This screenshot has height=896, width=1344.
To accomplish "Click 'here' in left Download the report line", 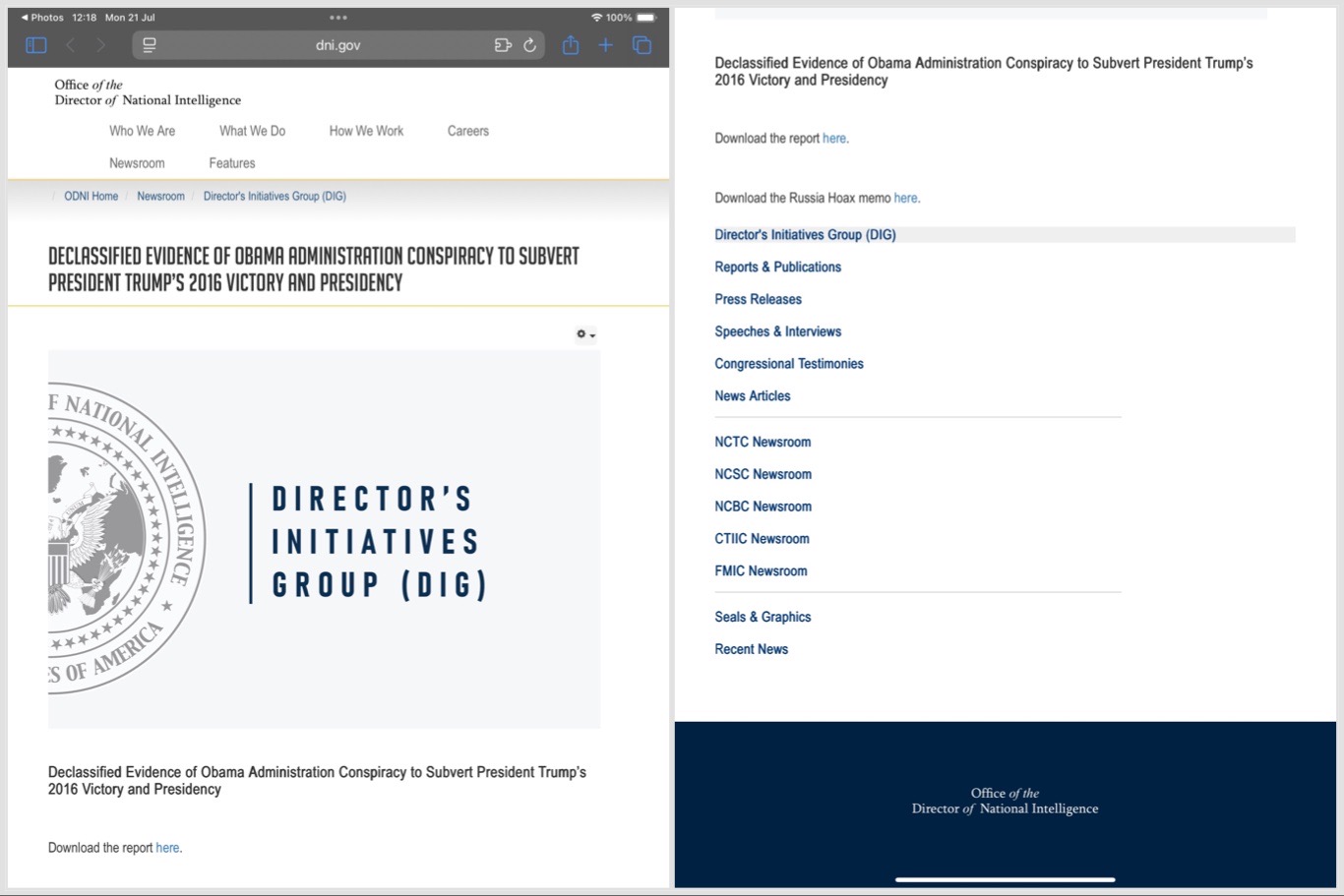I will [x=167, y=848].
